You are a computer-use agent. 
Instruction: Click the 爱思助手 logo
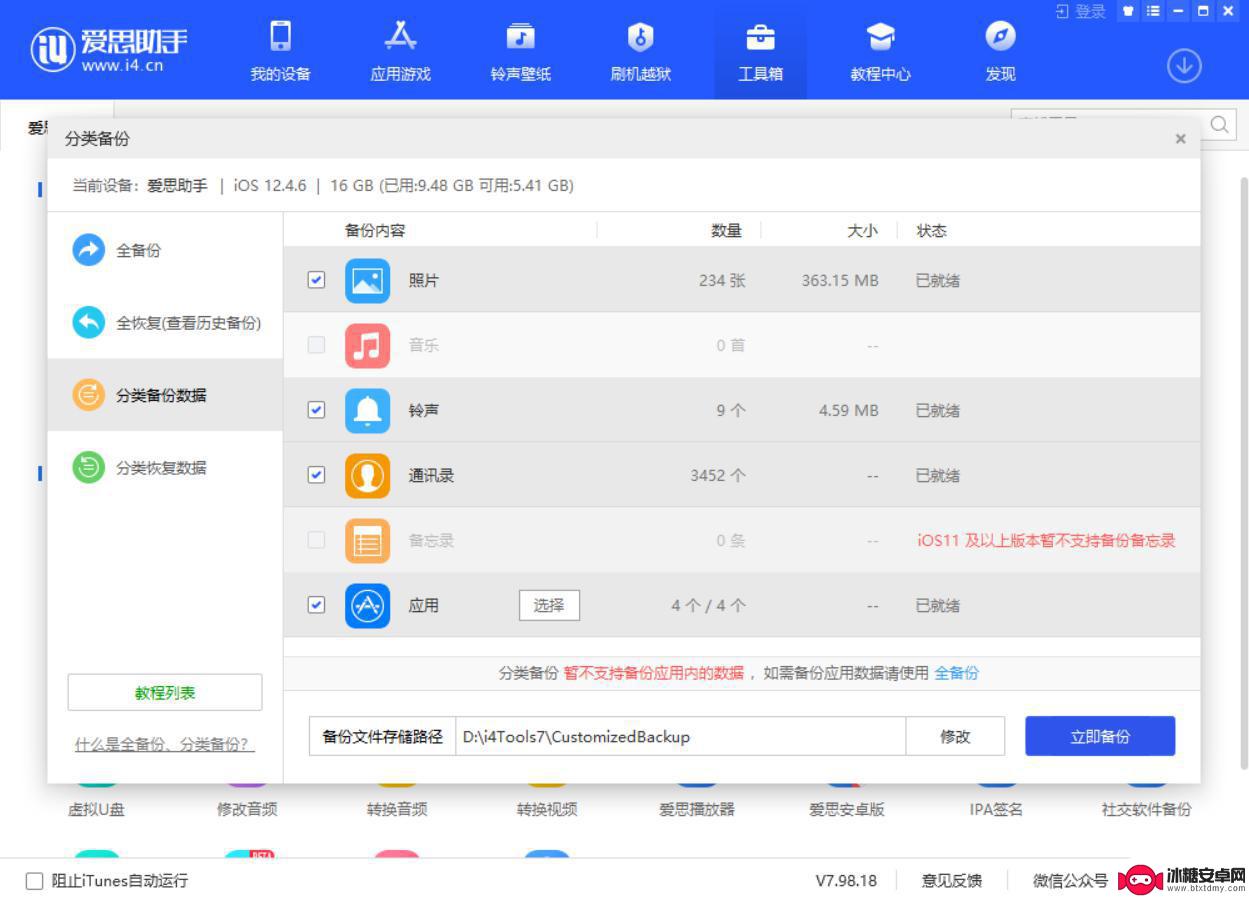coord(109,48)
